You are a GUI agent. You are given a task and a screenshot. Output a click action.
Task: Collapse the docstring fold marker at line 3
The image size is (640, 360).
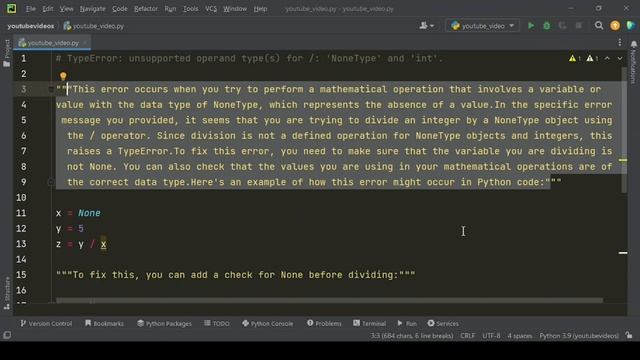pyautogui.click(x=51, y=89)
